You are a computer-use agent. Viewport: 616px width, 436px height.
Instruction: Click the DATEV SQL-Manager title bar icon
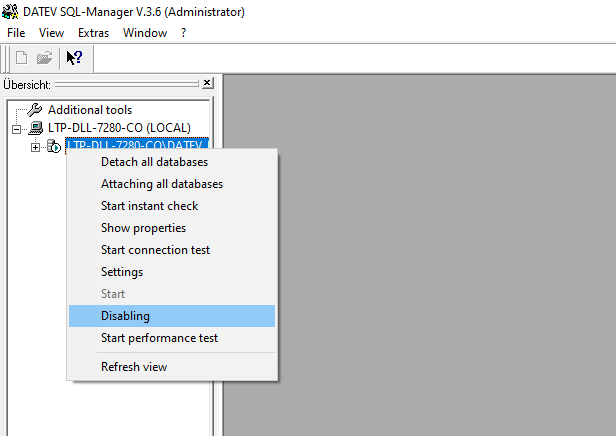pos(10,11)
